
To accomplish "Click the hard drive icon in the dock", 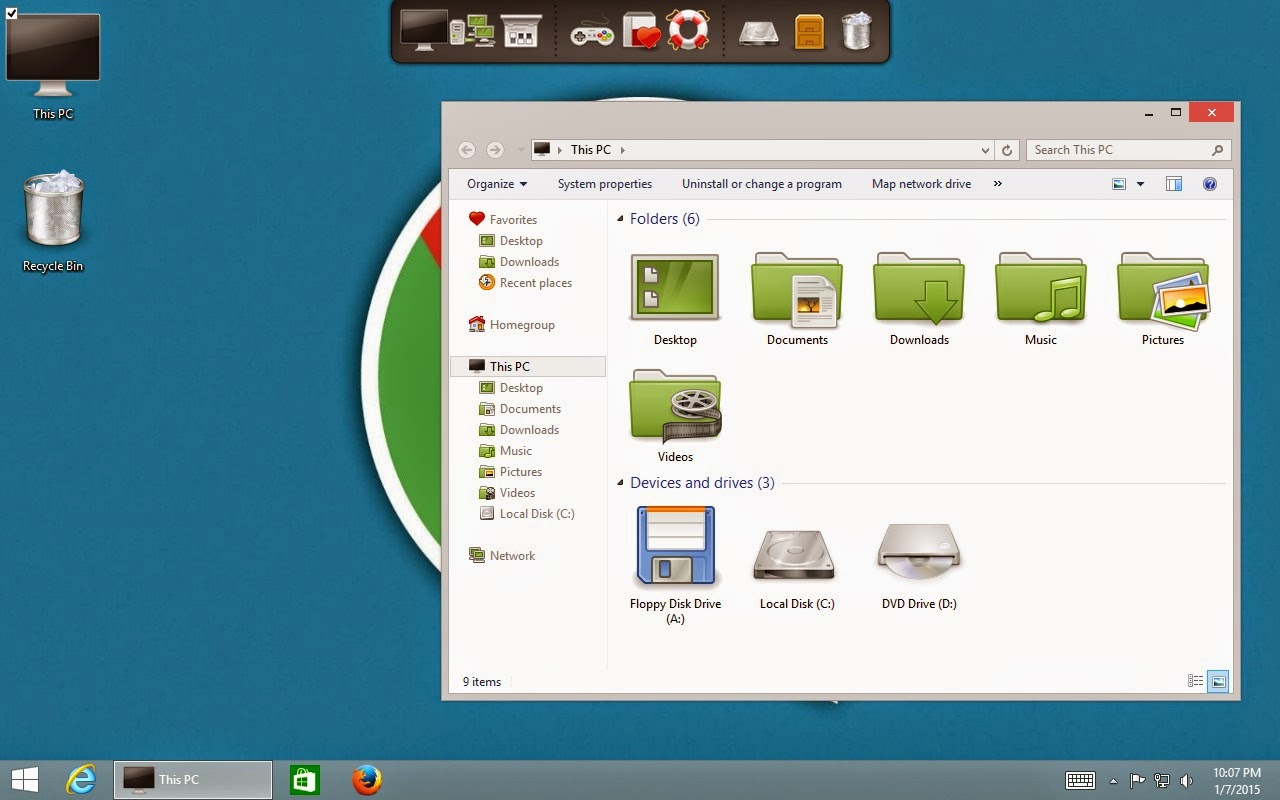I will [x=759, y=34].
